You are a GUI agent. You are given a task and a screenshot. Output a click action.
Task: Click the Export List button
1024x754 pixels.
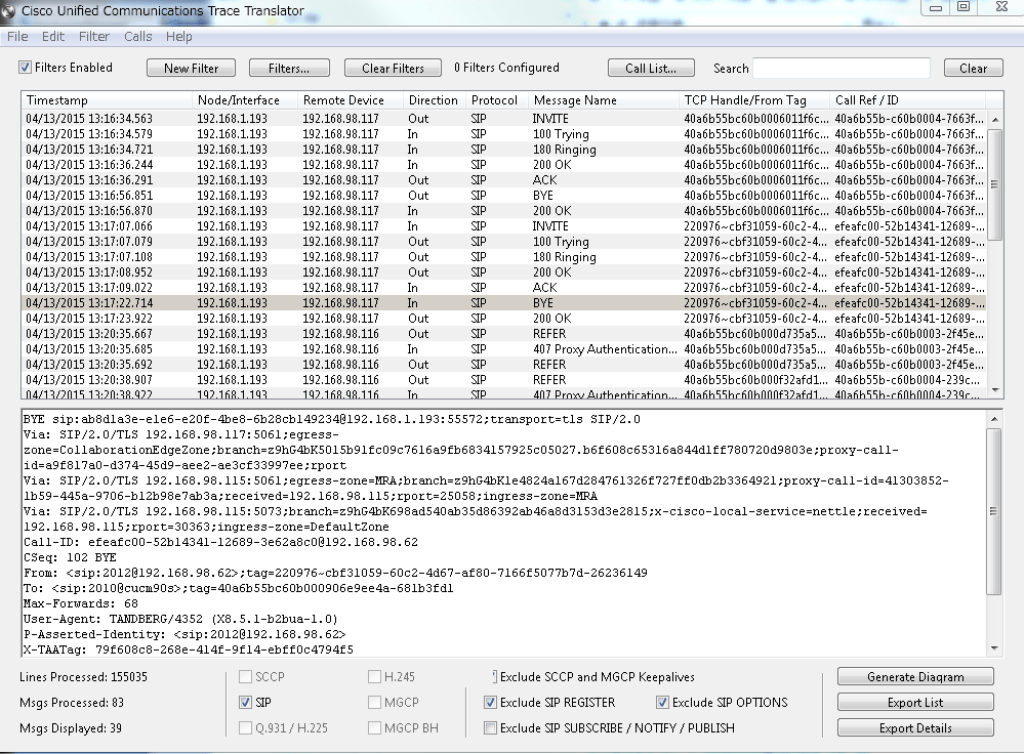(x=915, y=702)
